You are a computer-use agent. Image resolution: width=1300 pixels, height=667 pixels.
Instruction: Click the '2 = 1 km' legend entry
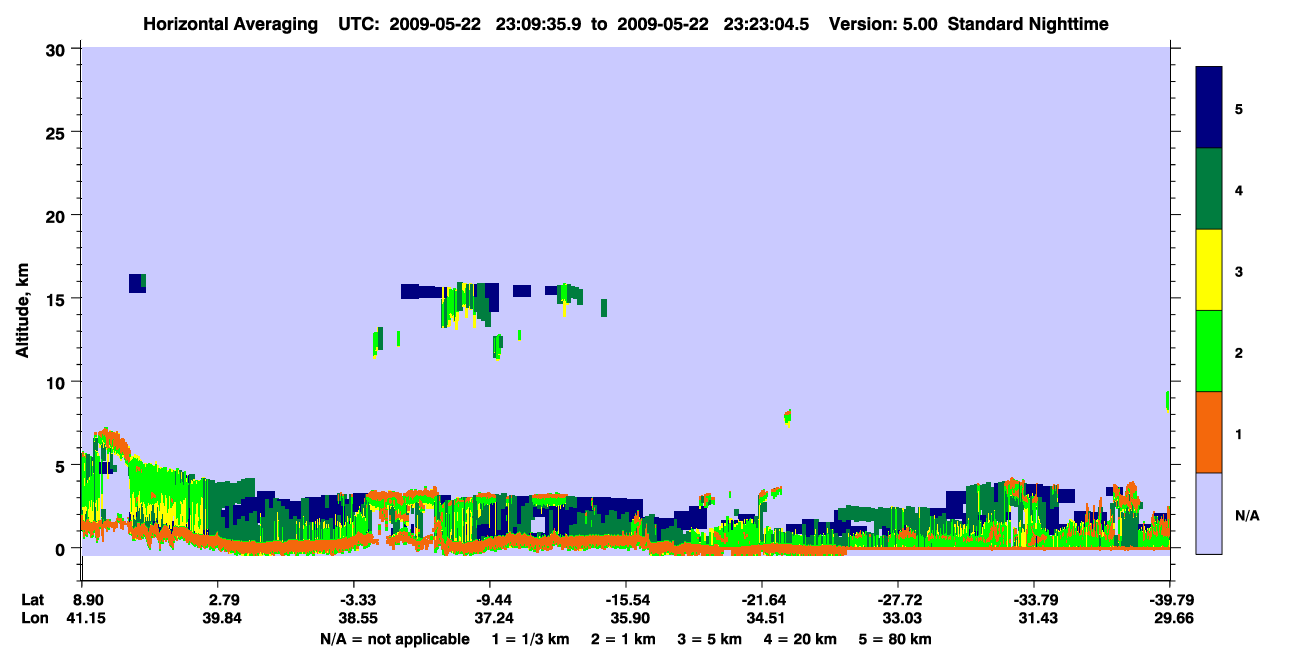tap(623, 639)
